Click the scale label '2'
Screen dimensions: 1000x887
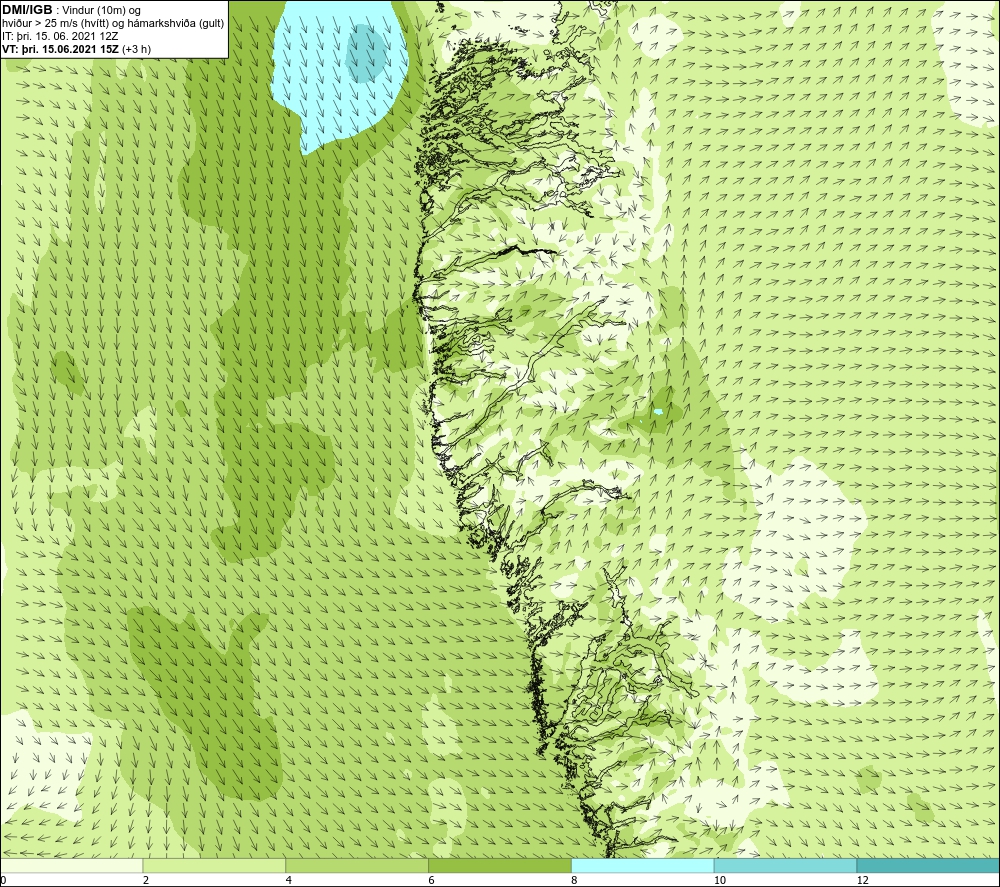click(146, 880)
